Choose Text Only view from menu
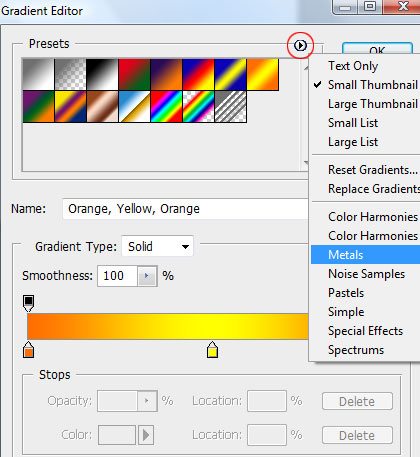Image resolution: width=420 pixels, height=457 pixels. coord(366,66)
